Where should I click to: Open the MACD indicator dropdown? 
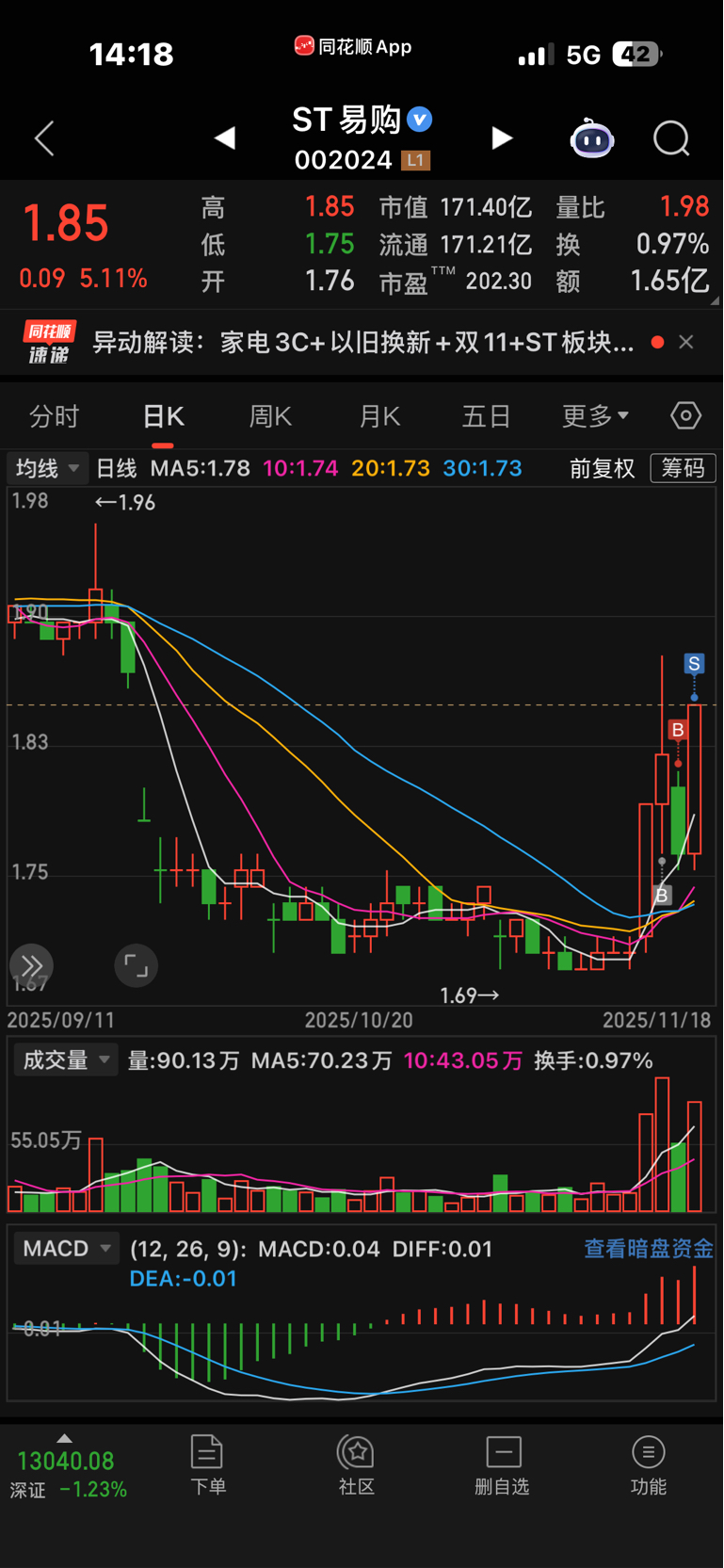[x=67, y=1249]
